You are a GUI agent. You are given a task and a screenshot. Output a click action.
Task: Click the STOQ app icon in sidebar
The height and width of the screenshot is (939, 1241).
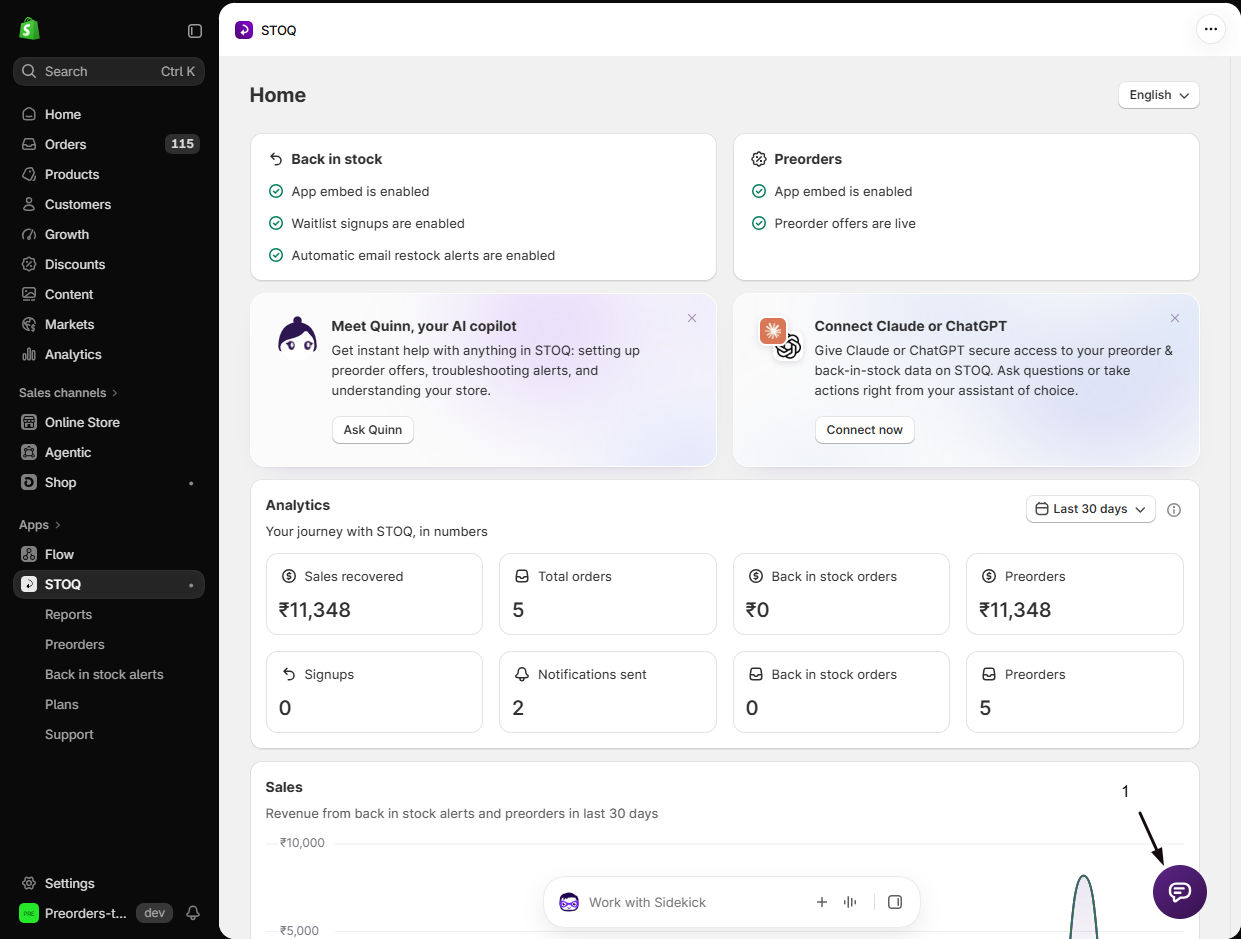point(29,584)
